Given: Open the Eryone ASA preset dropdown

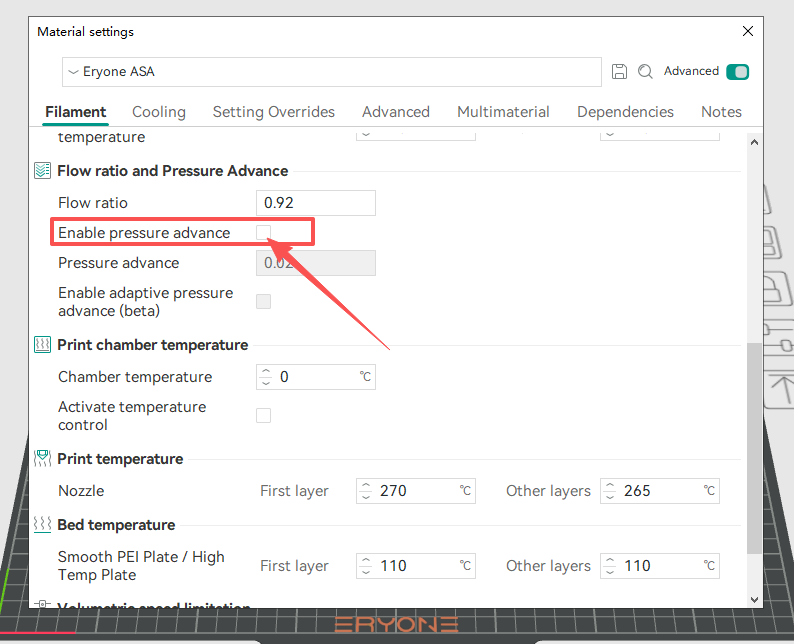Looking at the screenshot, I should (x=330, y=72).
